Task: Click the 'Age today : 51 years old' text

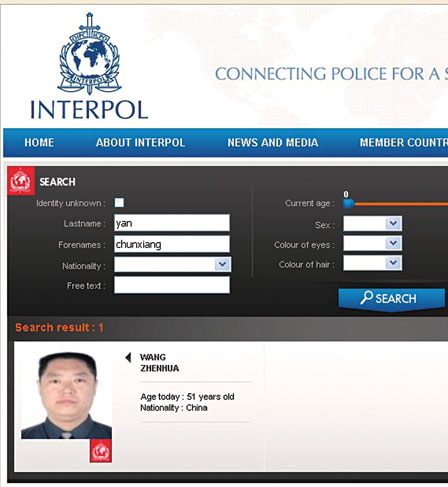Action: point(187,397)
